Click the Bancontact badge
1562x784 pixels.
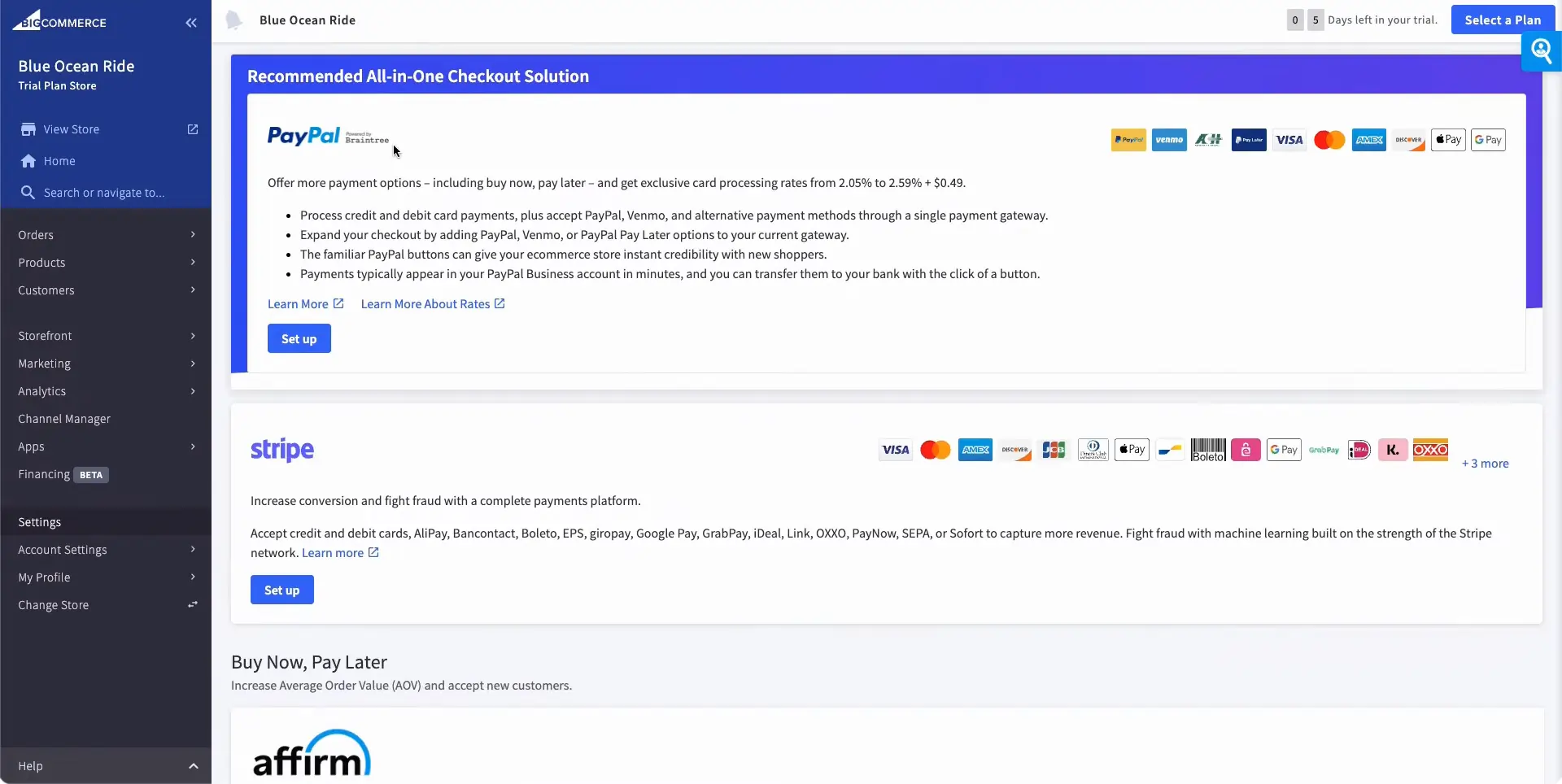(1171, 450)
